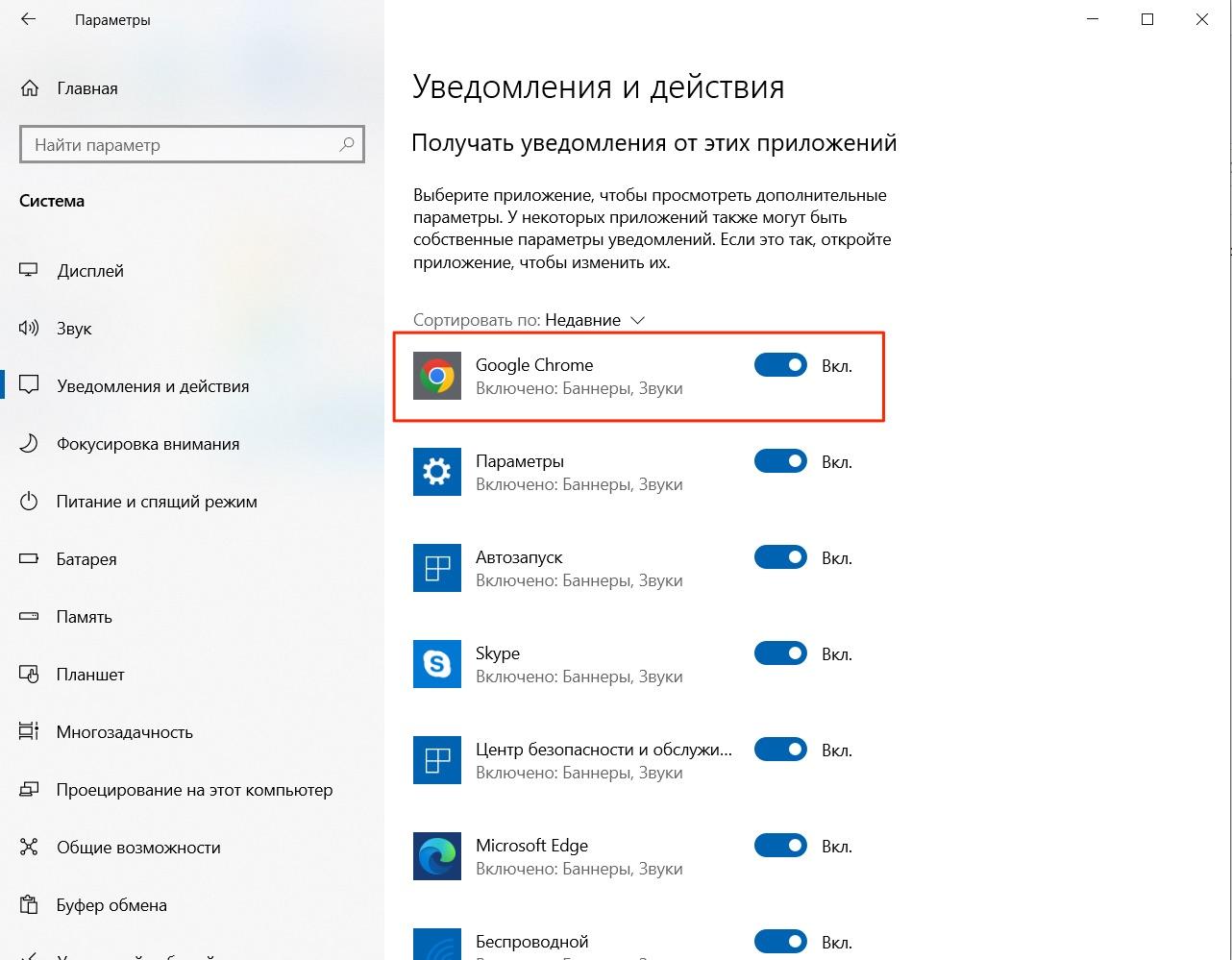Switch off Skype notifications
This screenshot has height=960, width=1232.
[780, 653]
